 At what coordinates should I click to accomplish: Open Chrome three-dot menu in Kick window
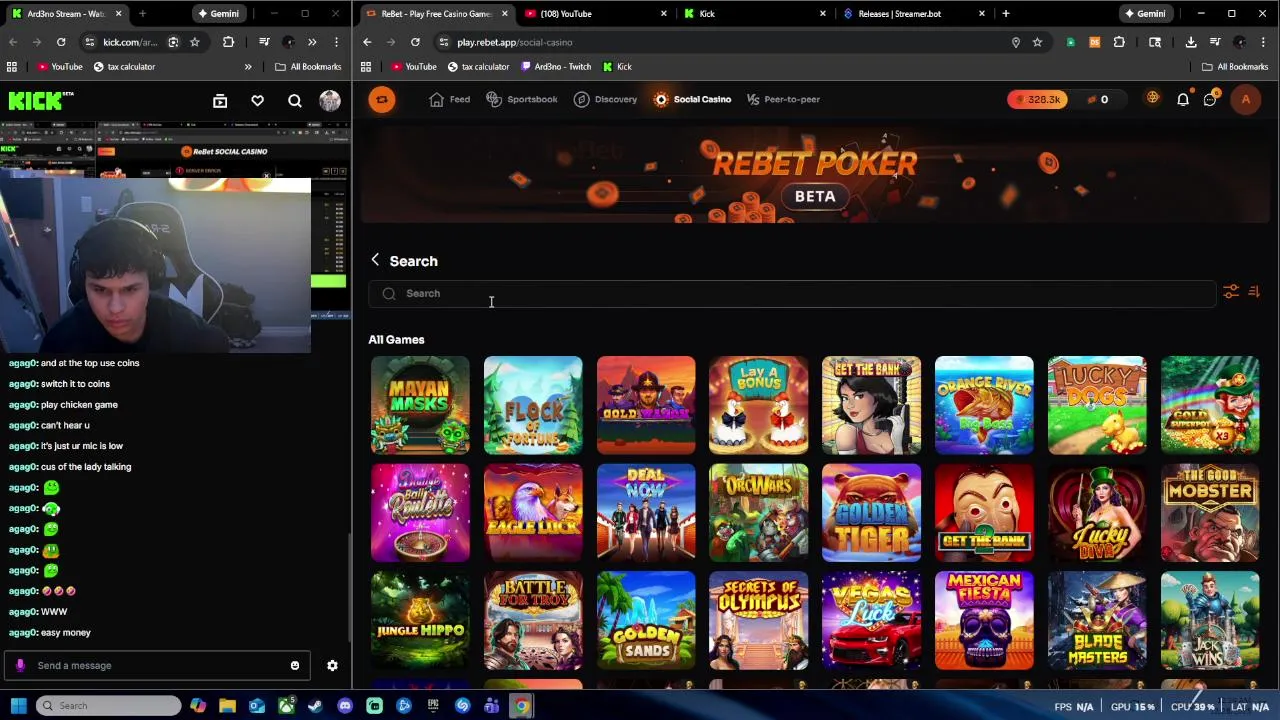(x=336, y=42)
